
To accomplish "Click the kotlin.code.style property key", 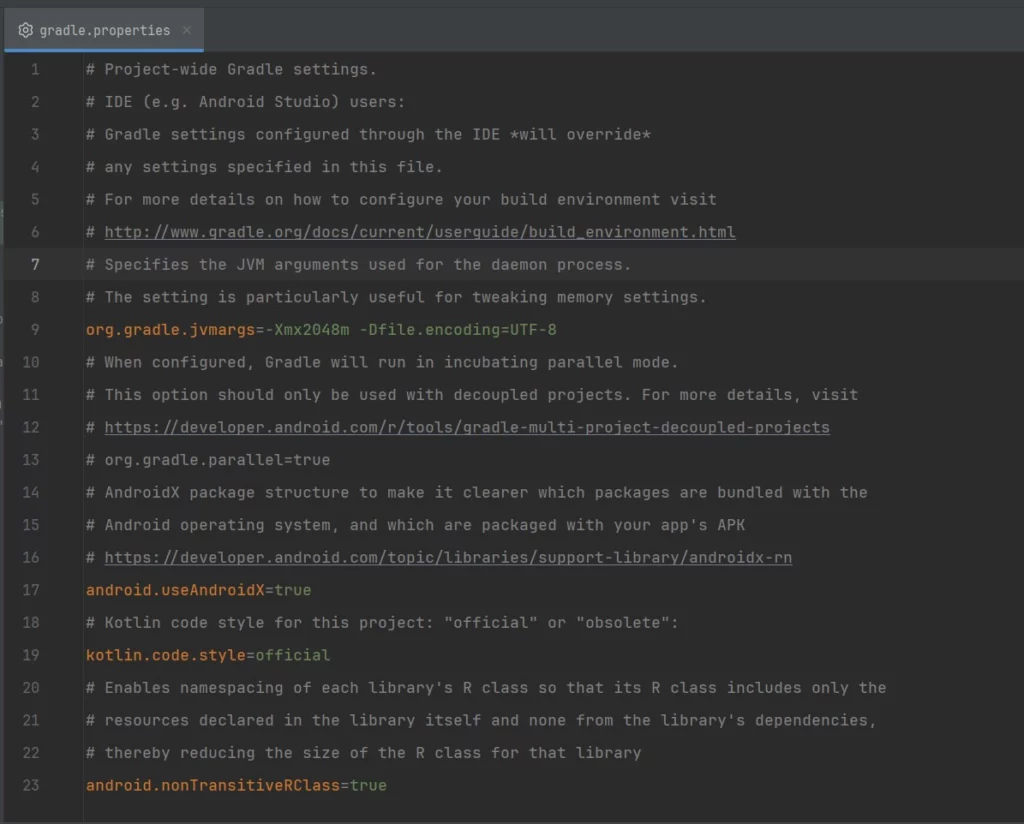I will (x=165, y=655).
